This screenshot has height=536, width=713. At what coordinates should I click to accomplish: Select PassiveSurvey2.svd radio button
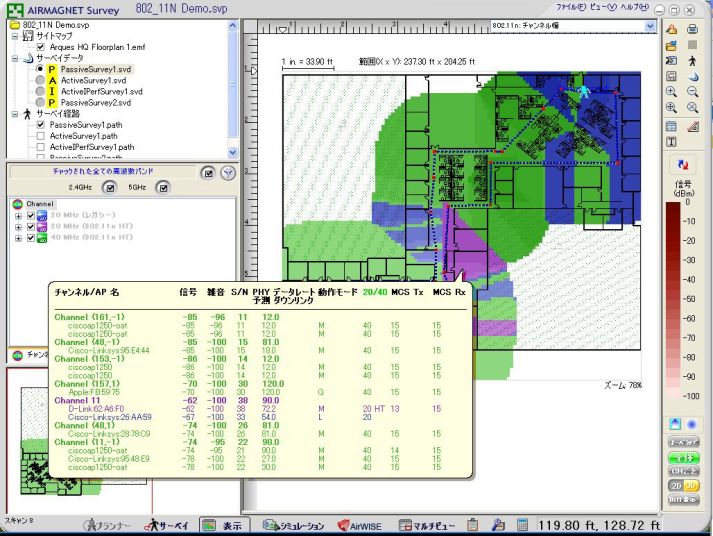[x=40, y=103]
